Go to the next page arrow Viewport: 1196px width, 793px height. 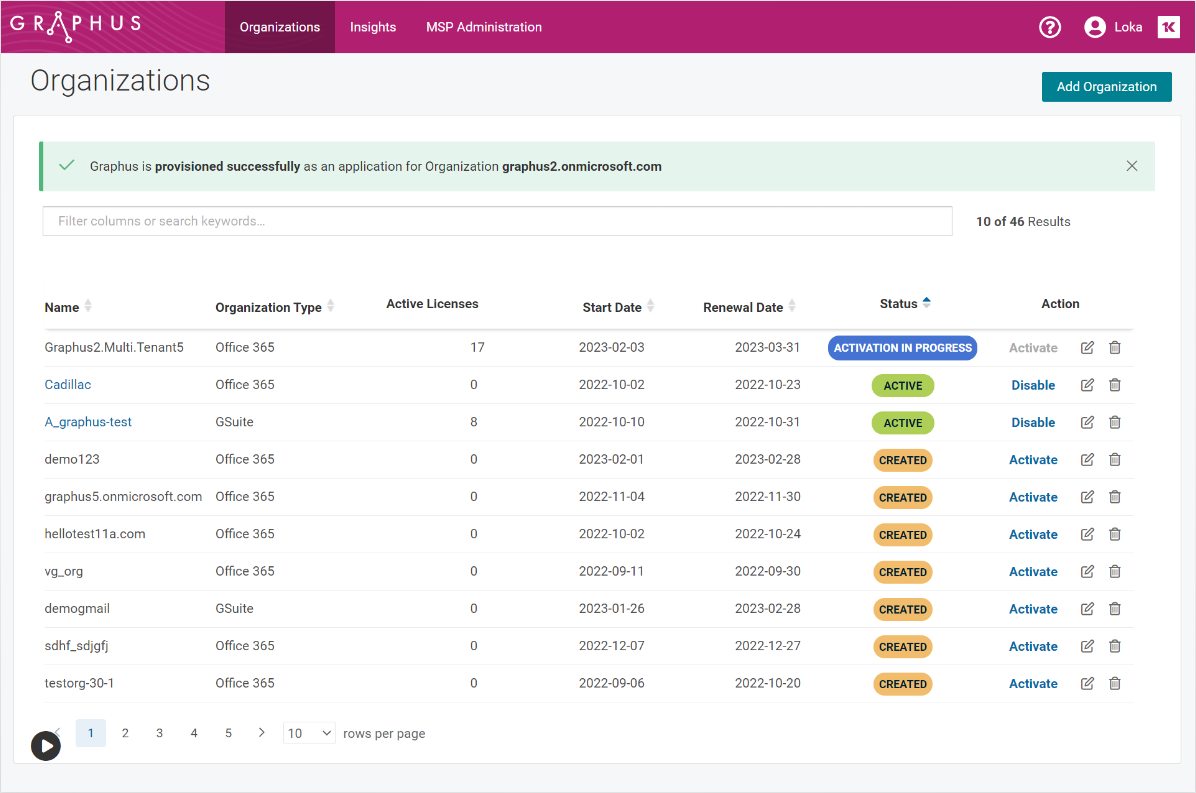click(262, 733)
